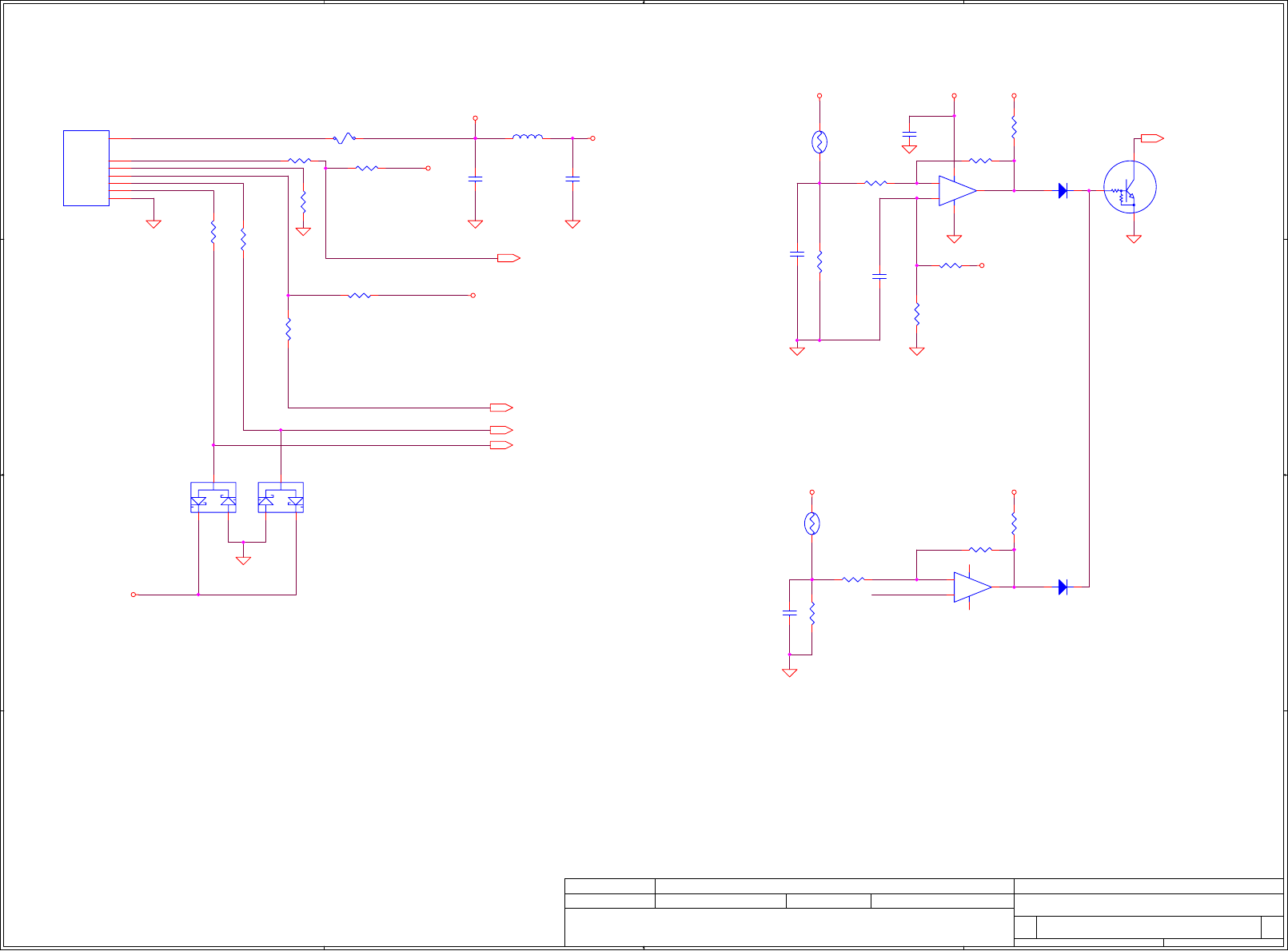Select the ground symbol between the dual-diode packages
The height and width of the screenshot is (951, 1288).
243,560
